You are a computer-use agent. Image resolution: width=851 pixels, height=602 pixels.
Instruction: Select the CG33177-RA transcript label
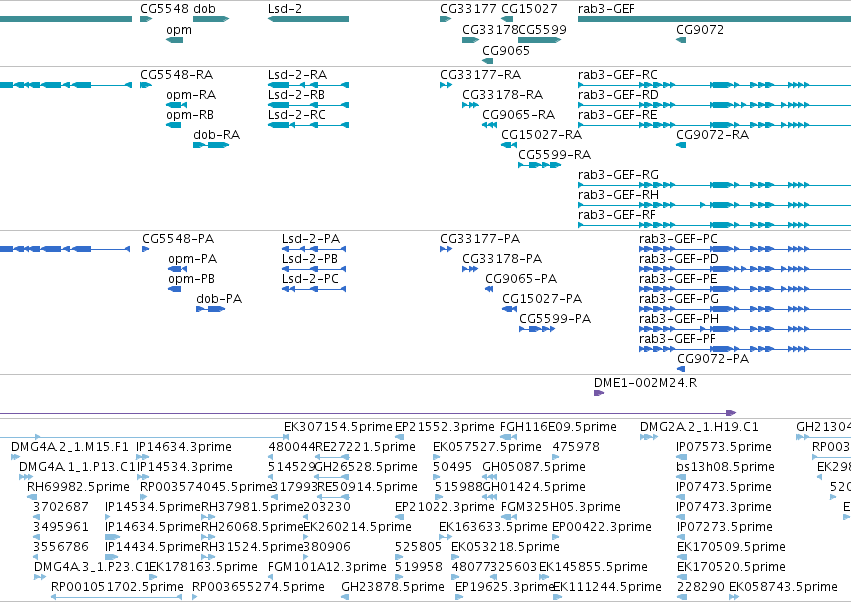pos(480,74)
